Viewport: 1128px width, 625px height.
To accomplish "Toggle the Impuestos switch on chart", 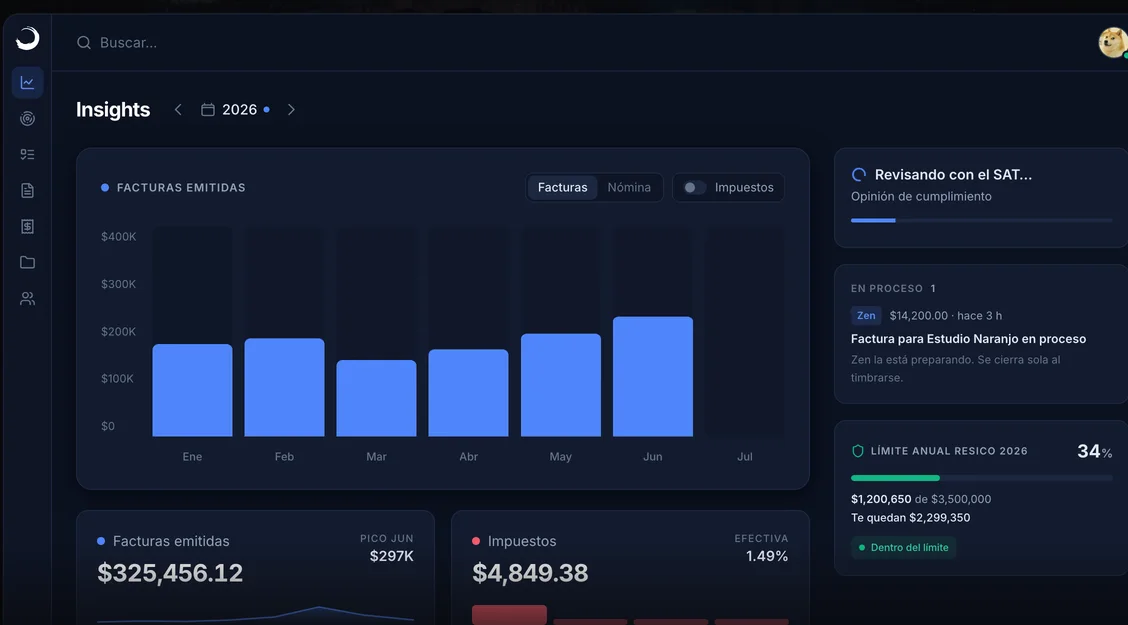I will click(x=694, y=188).
